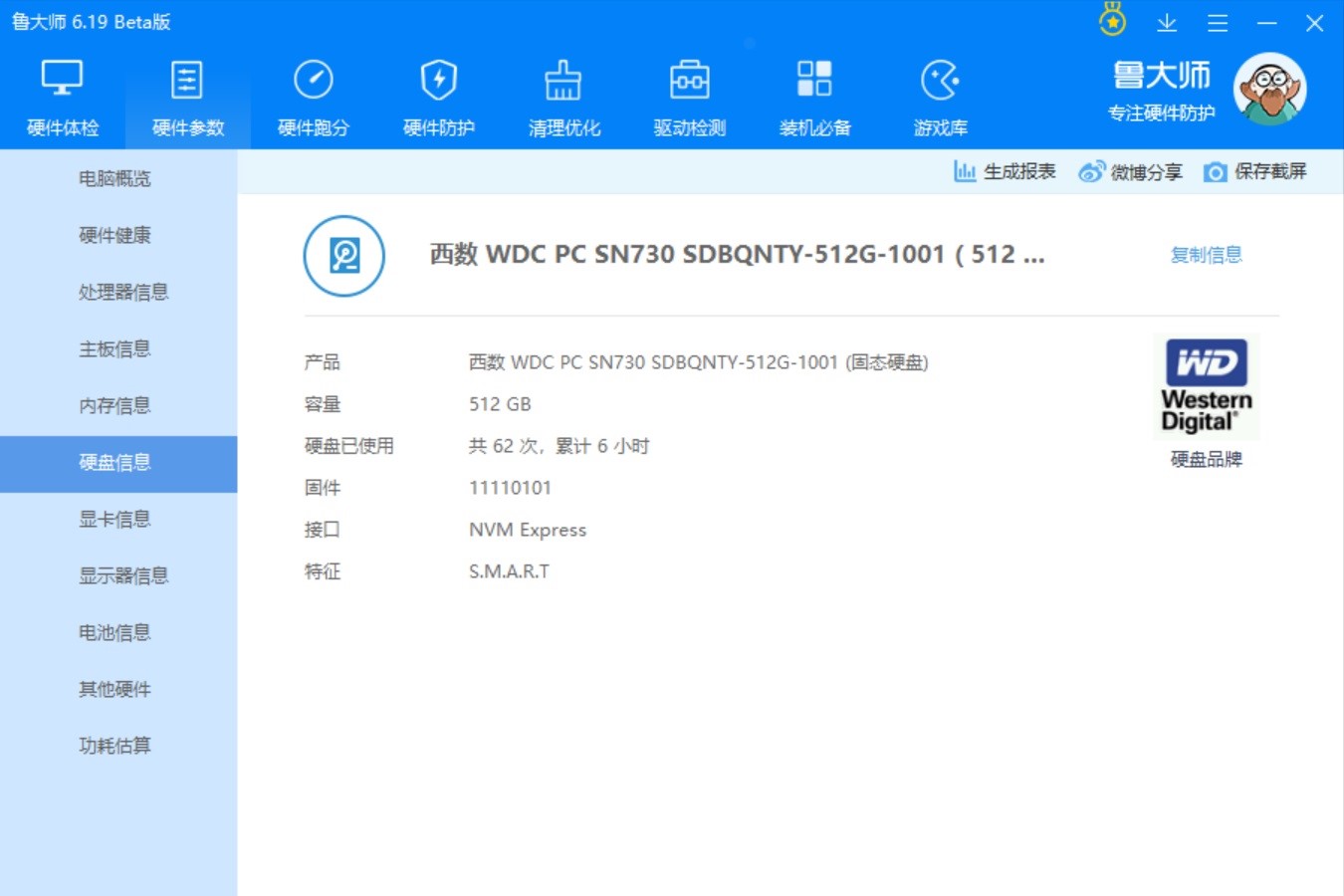This screenshot has height=896, width=1344.
Task: Click the drive title 西数 WDC PC SN730 heading
Action: 737,255
